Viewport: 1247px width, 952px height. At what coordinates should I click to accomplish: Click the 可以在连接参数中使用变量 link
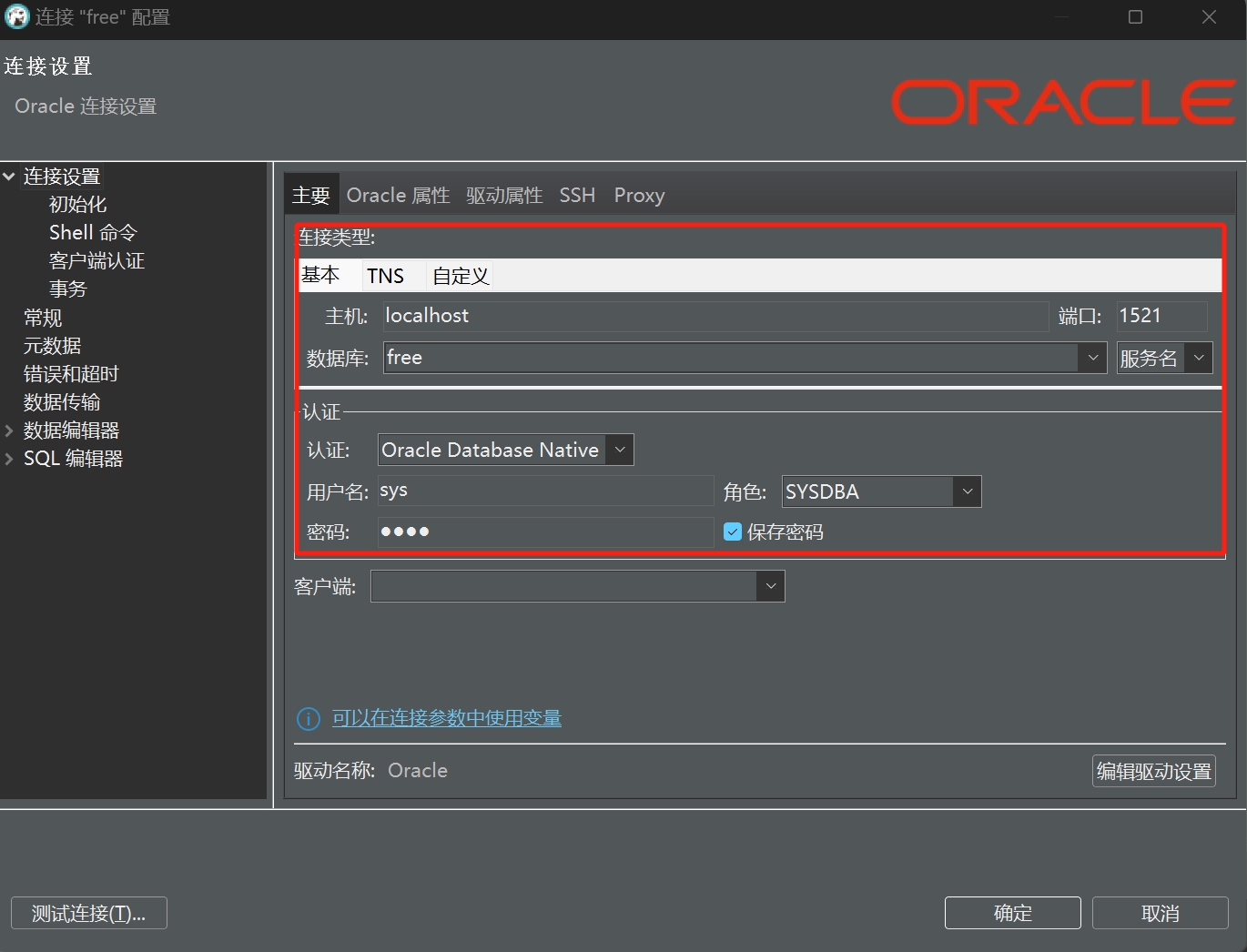point(446,718)
